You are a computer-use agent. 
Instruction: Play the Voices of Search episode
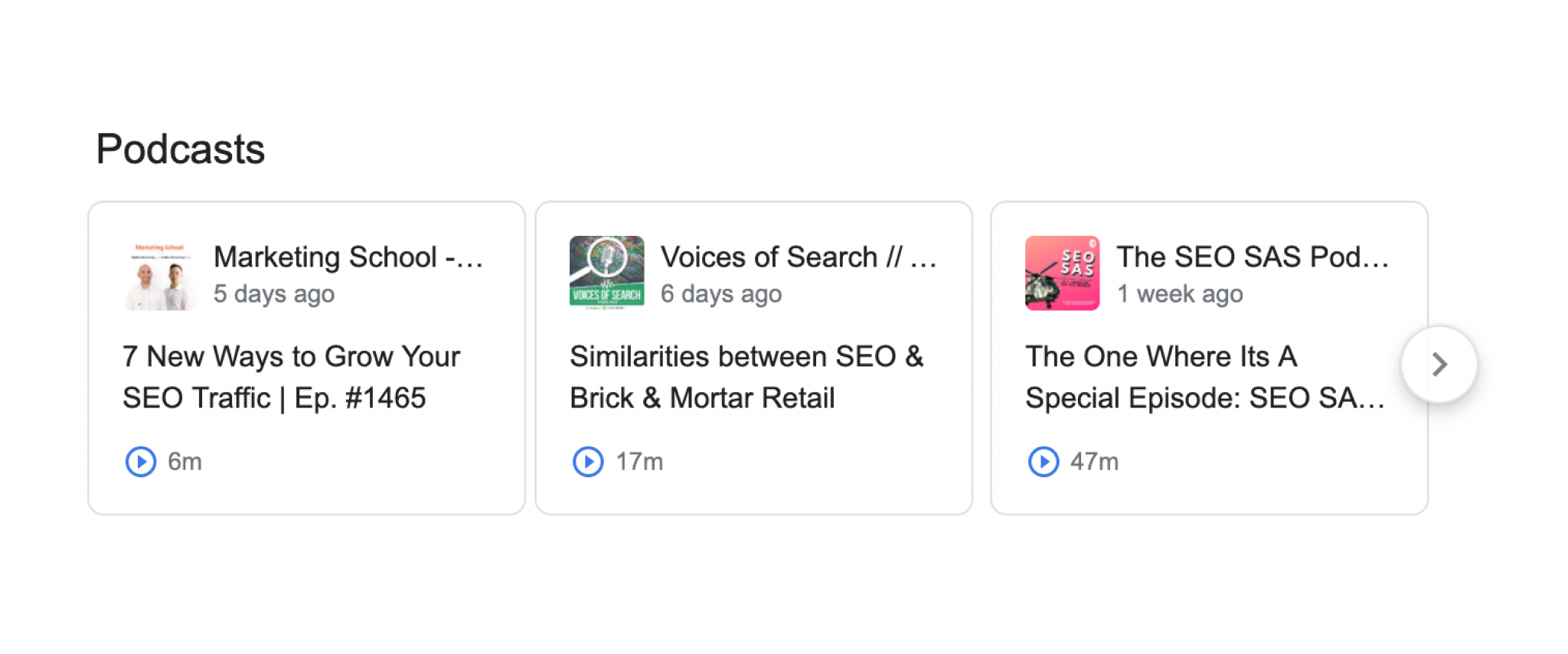586,461
